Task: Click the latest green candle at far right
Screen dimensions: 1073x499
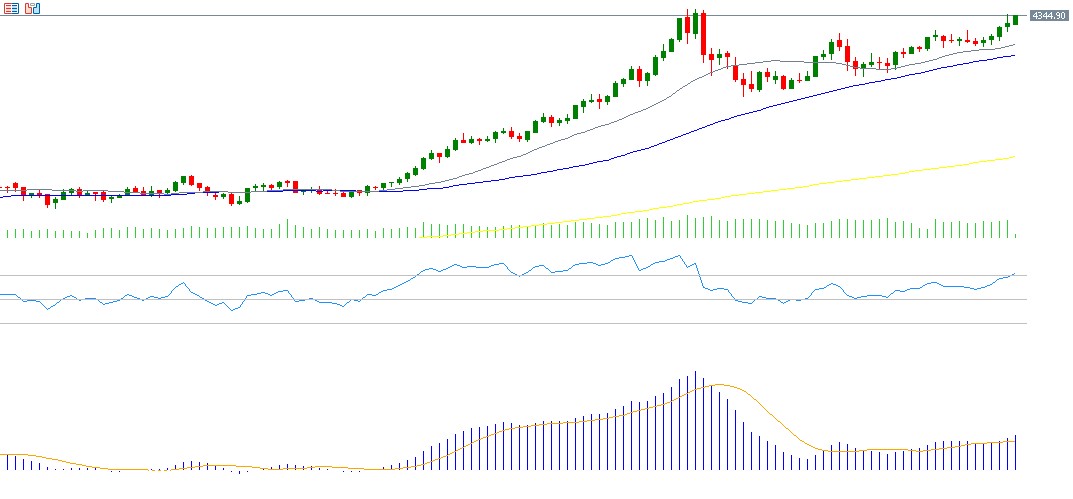Action: tap(1015, 19)
